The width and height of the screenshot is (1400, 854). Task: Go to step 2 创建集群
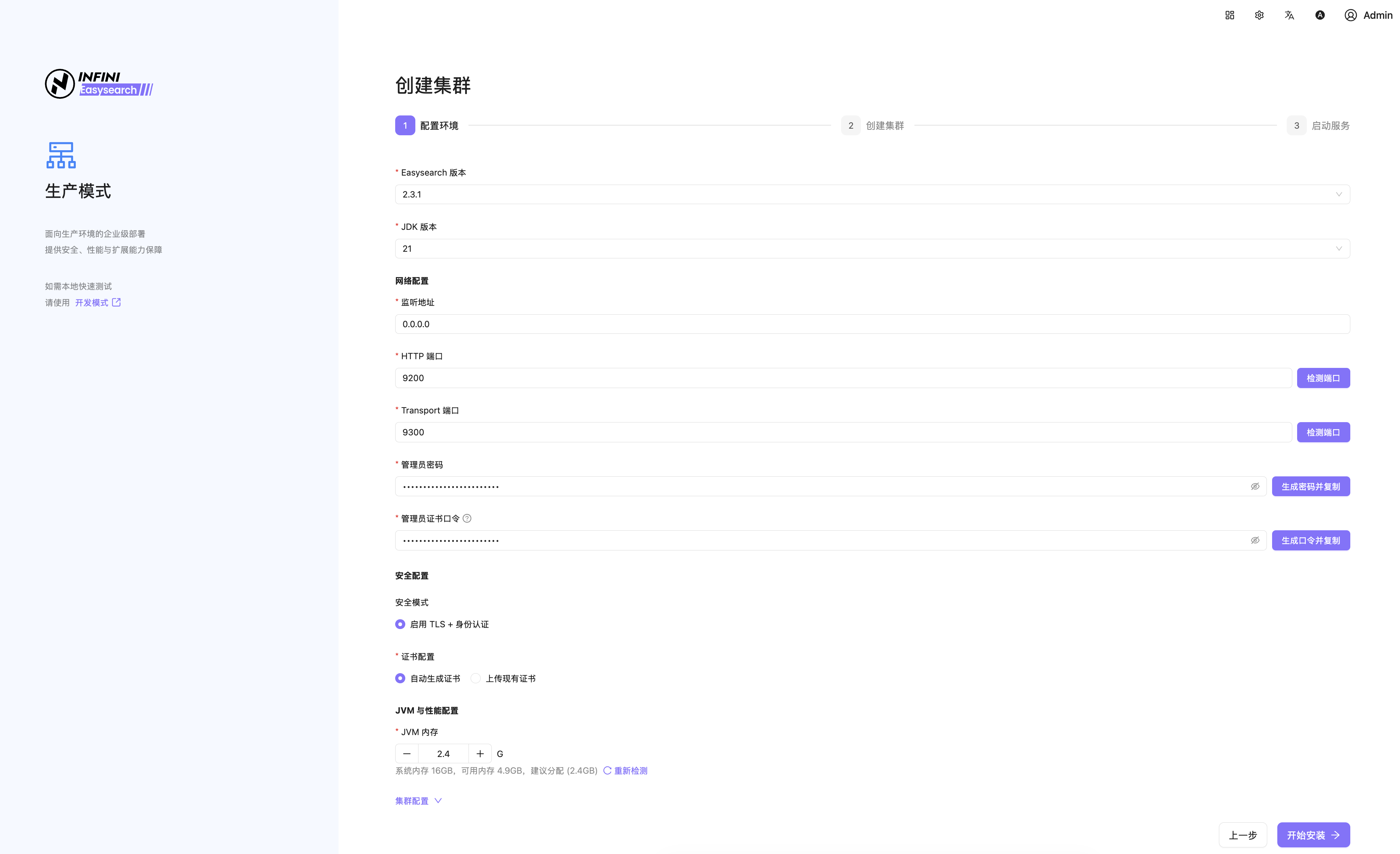(x=873, y=126)
